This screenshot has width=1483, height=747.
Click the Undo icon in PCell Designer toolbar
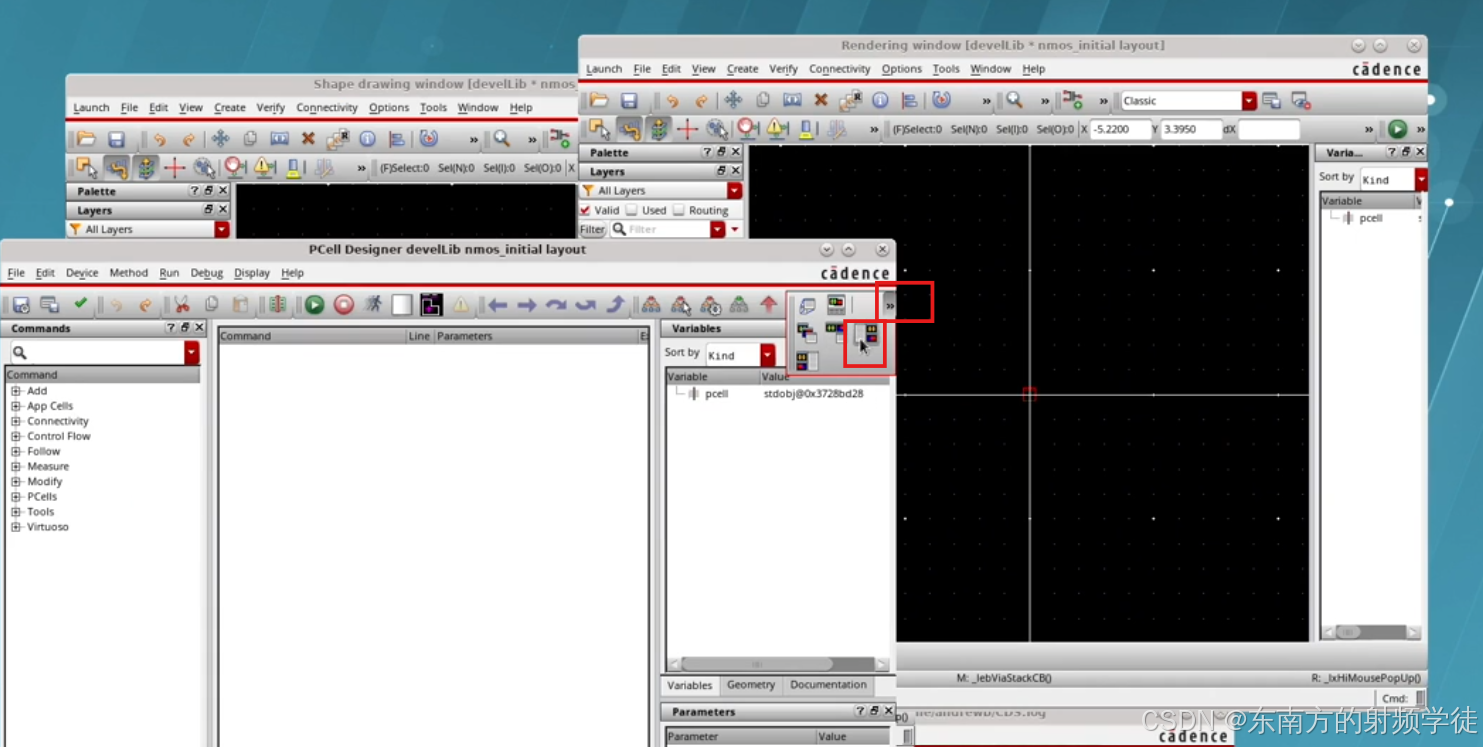[116, 305]
